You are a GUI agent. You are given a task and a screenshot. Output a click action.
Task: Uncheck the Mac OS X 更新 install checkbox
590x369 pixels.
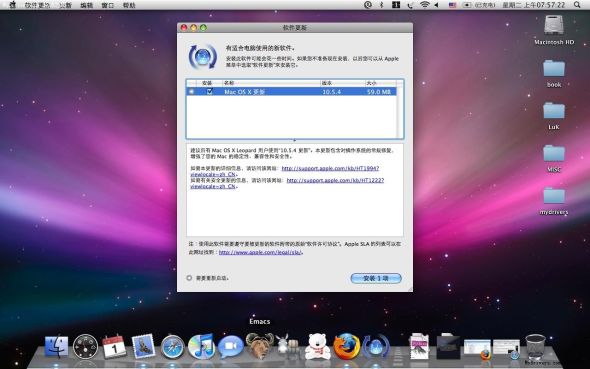point(210,91)
